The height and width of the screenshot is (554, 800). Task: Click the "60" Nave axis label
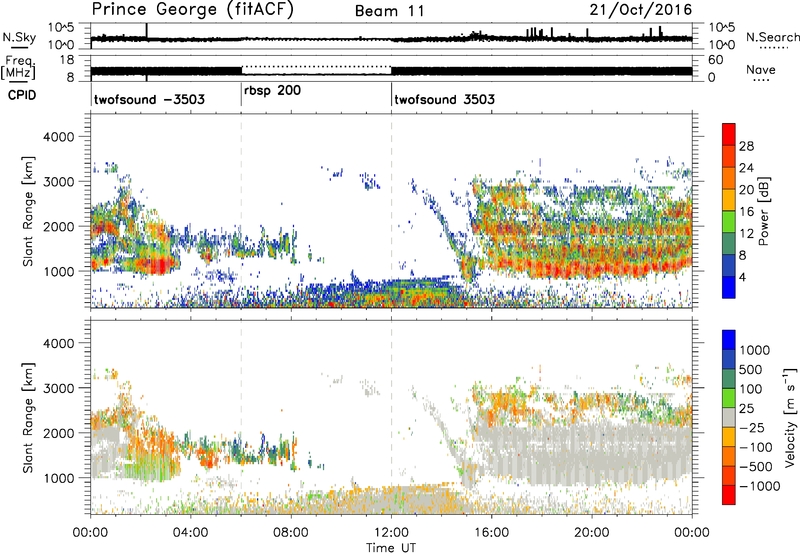pyautogui.click(x=715, y=60)
